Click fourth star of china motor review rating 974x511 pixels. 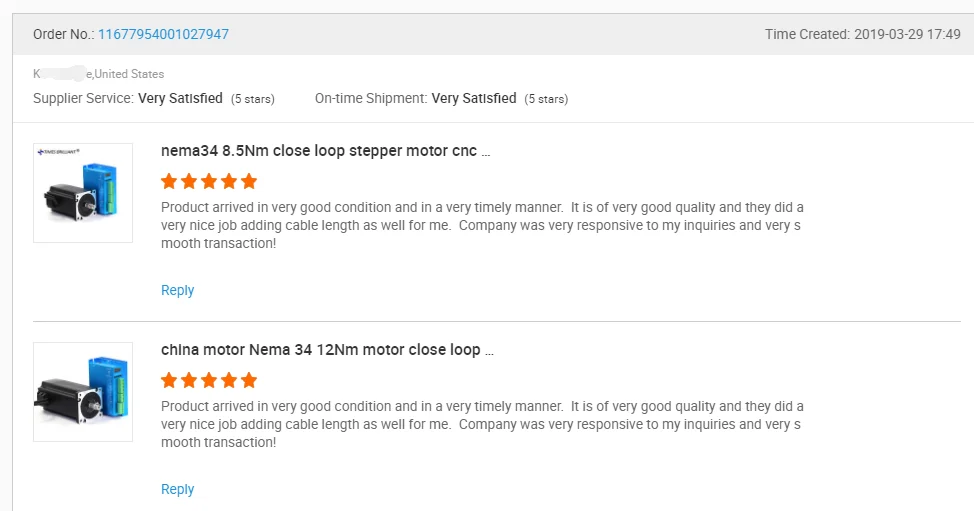229,380
